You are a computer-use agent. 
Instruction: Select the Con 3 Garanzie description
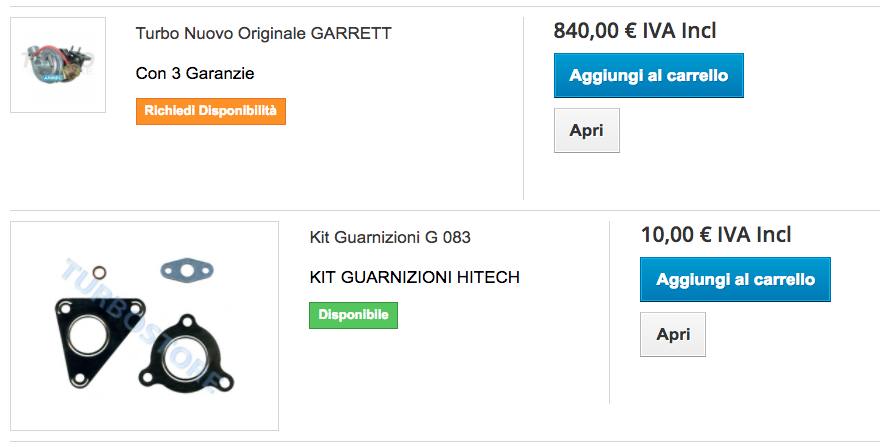195,73
